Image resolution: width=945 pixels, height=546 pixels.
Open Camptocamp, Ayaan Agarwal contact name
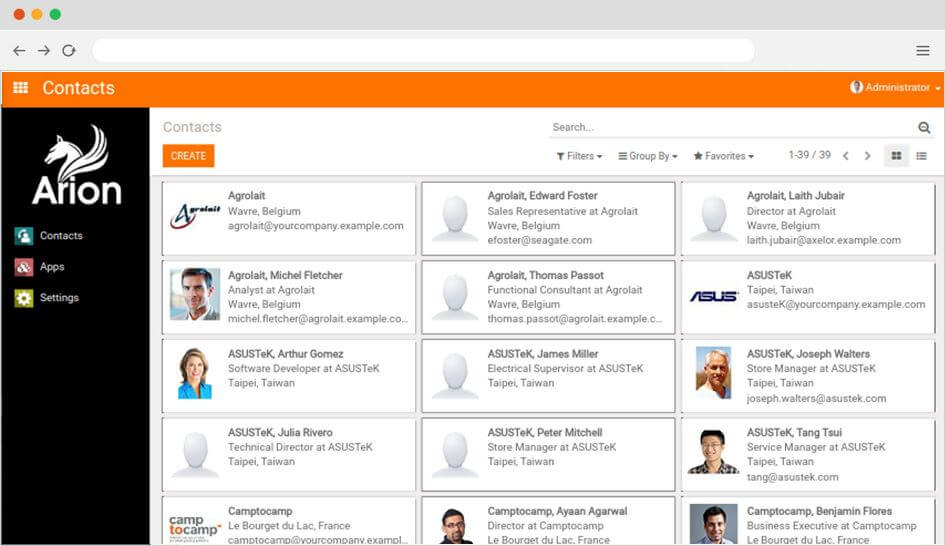557,511
